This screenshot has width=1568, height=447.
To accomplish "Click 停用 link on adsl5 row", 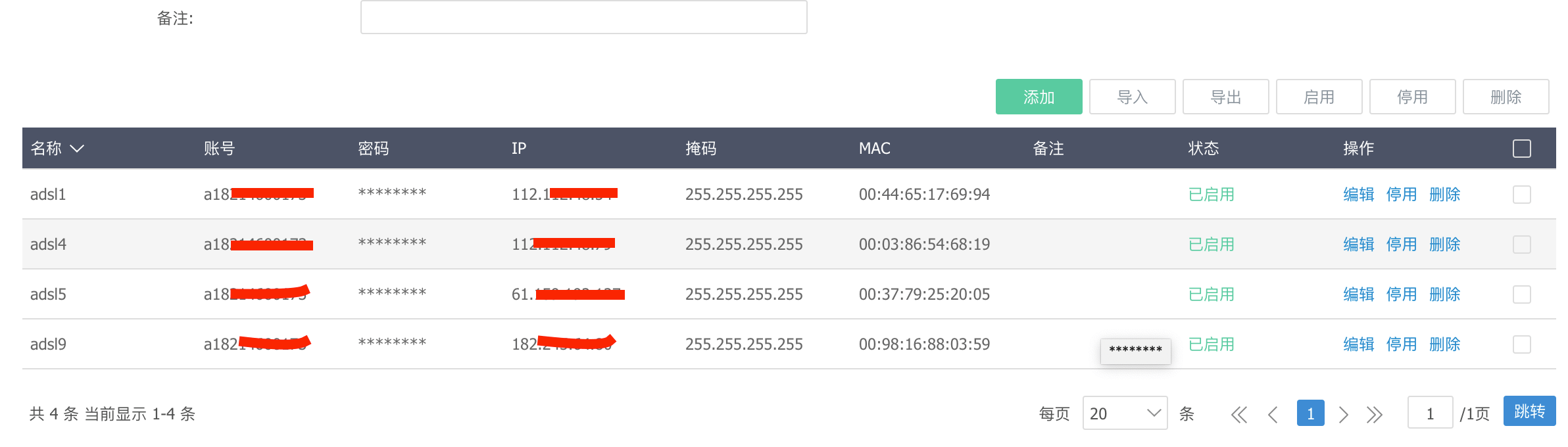I will [x=1402, y=294].
